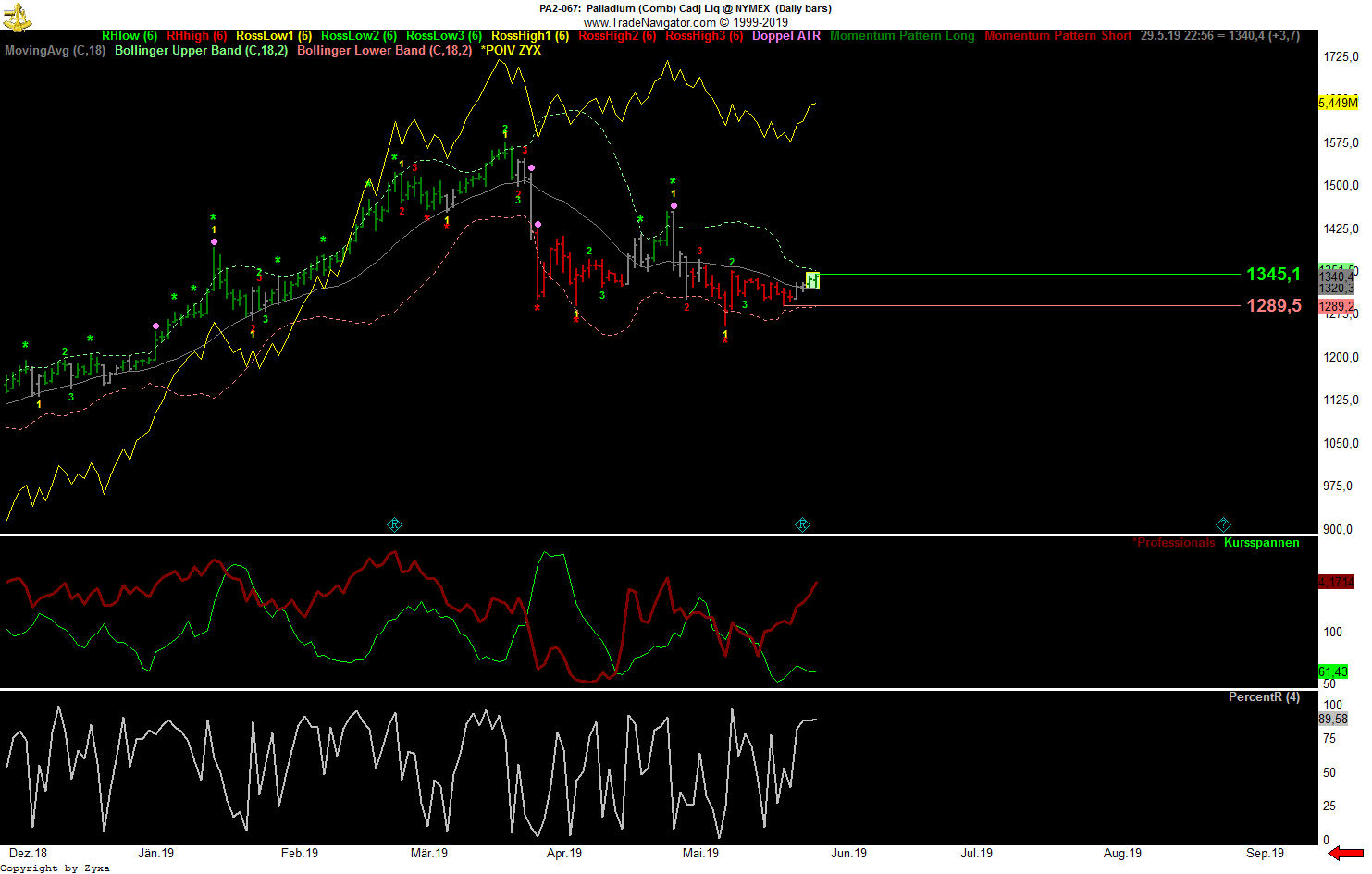Select Sep.19 on the time axis
Image resolution: width=1372 pixels, height=874 pixels.
[x=1265, y=854]
